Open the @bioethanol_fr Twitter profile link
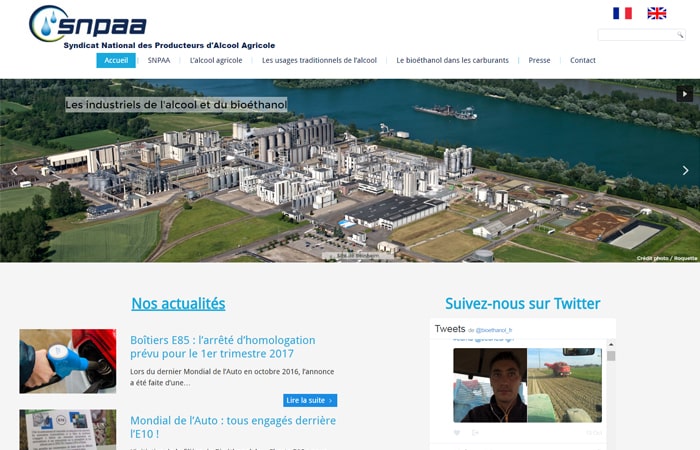This screenshot has width=700, height=450. [x=493, y=330]
